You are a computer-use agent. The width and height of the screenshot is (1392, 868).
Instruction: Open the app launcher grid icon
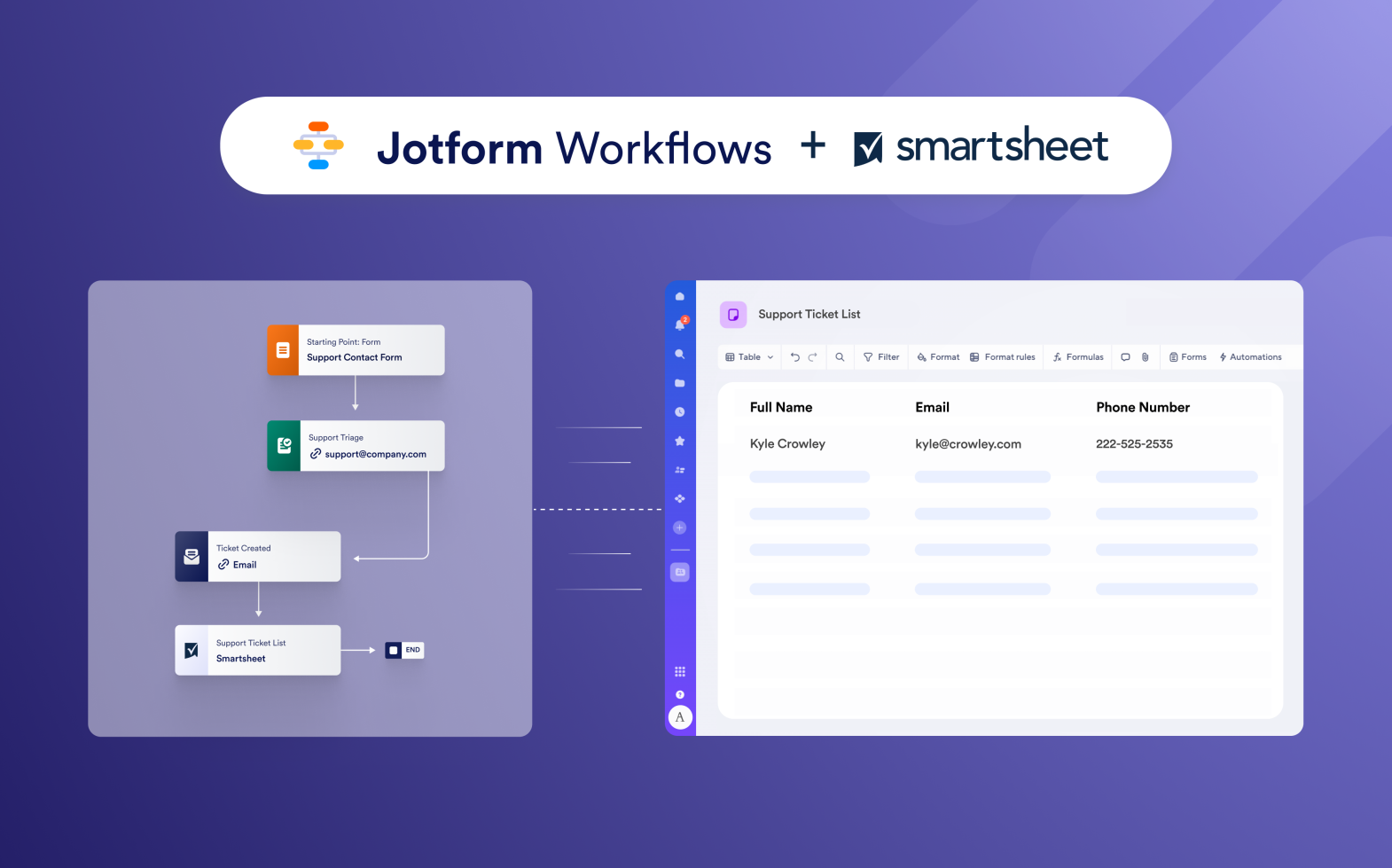click(x=680, y=672)
